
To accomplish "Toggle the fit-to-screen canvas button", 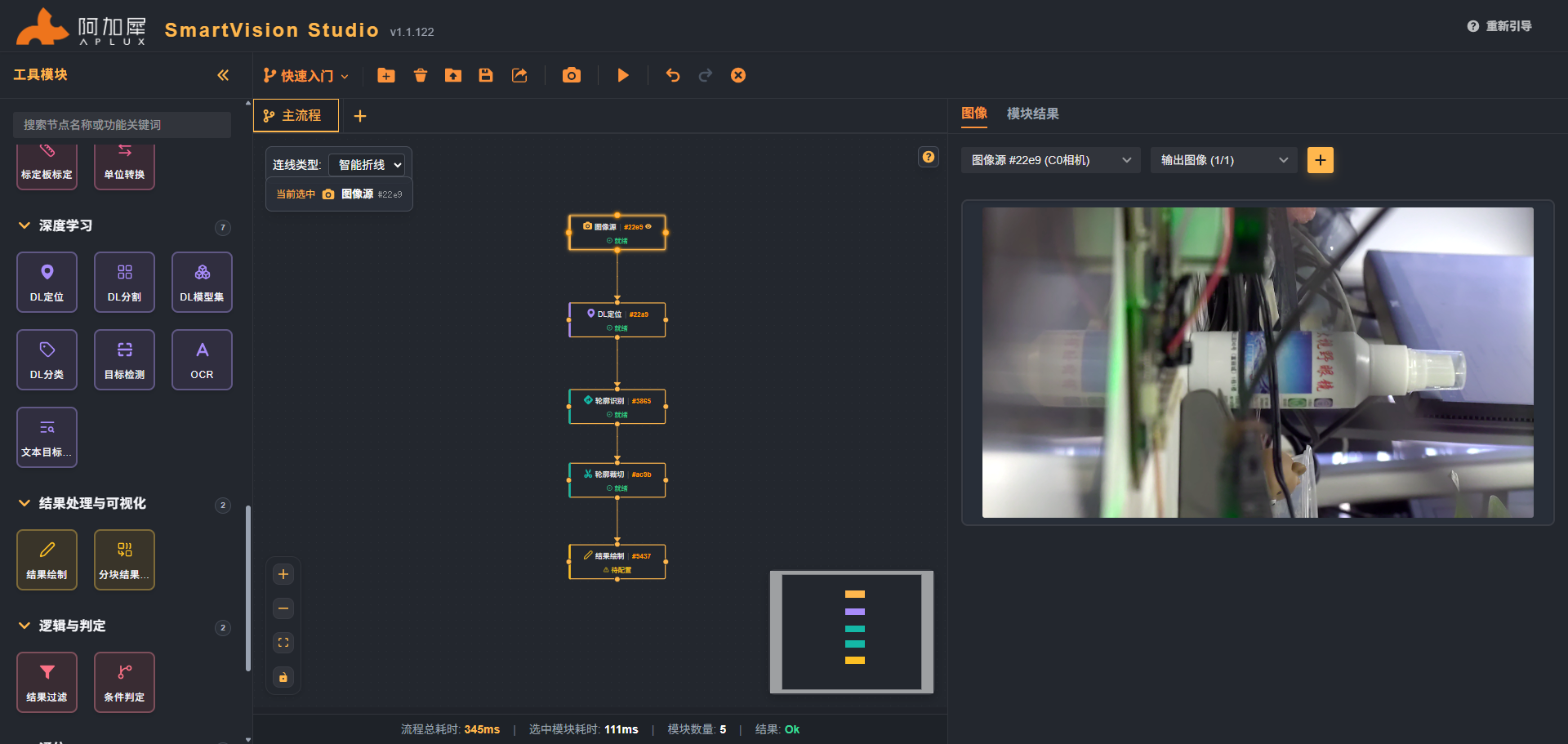I will pos(283,643).
